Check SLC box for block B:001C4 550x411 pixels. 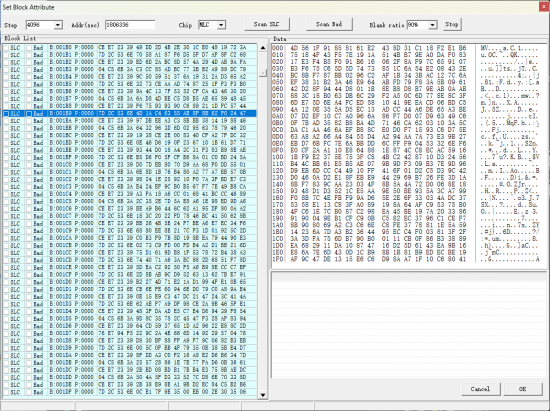[6, 194]
